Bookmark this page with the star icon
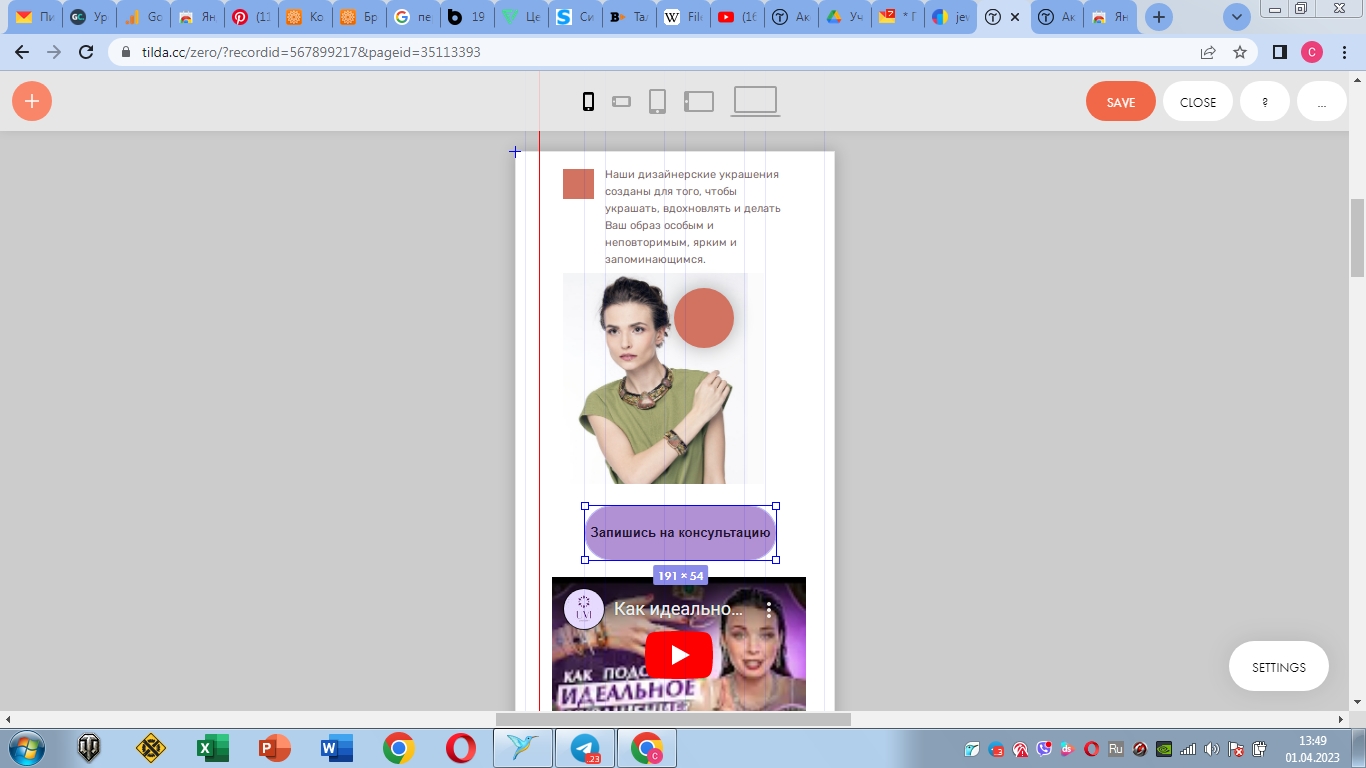Screen dimensions: 1366x768 coord(1240,52)
